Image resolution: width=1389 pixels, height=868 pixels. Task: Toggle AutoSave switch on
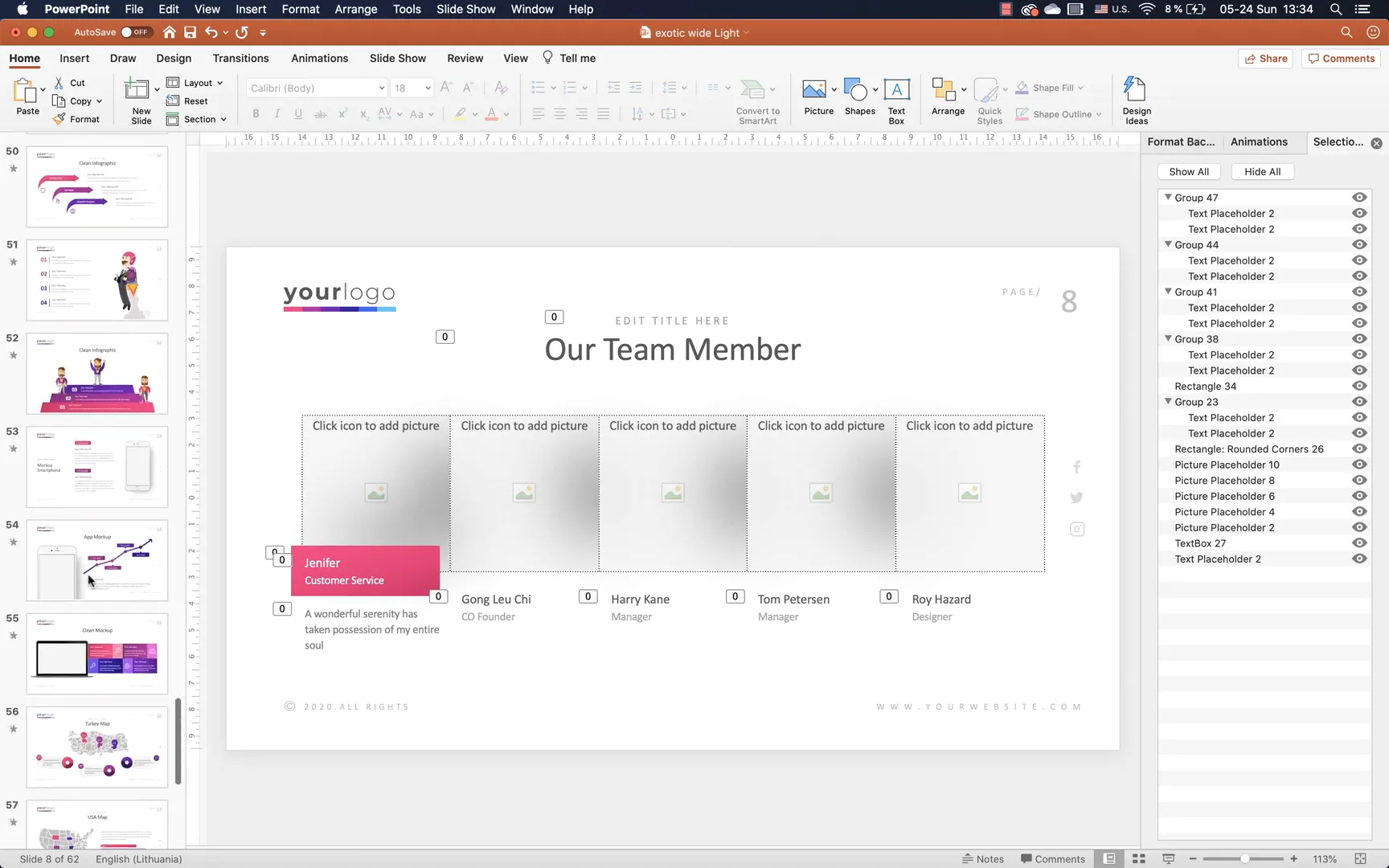pyautogui.click(x=136, y=33)
